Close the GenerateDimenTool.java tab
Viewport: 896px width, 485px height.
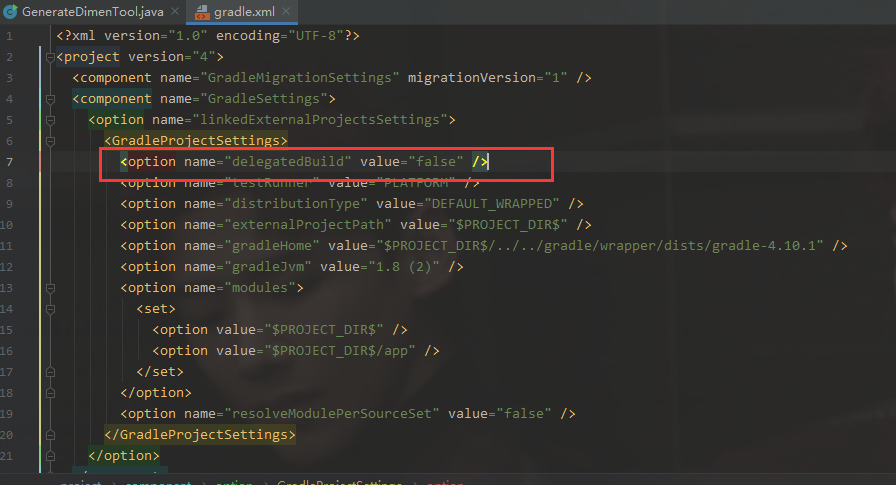click(x=175, y=11)
